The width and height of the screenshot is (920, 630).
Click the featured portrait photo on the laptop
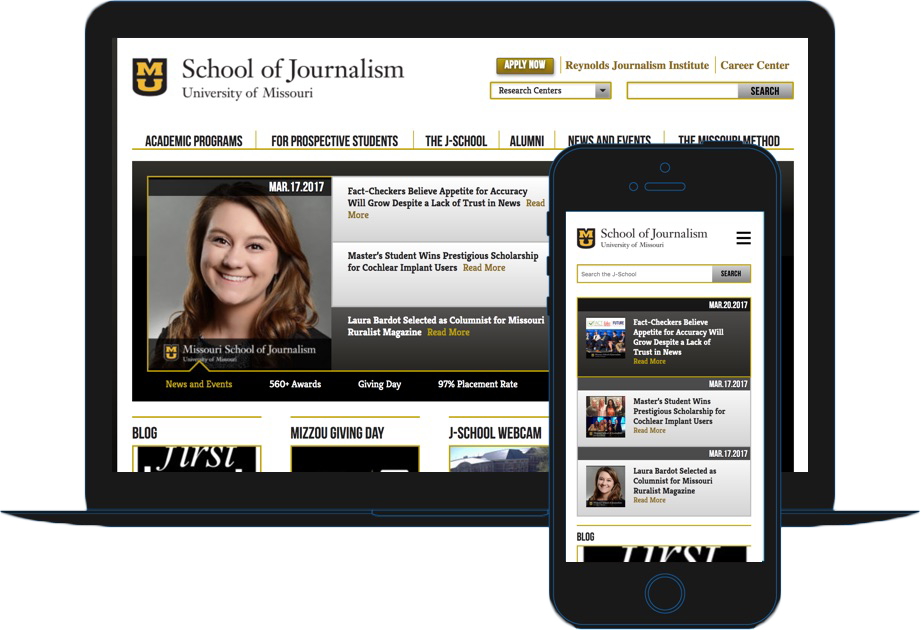click(239, 274)
